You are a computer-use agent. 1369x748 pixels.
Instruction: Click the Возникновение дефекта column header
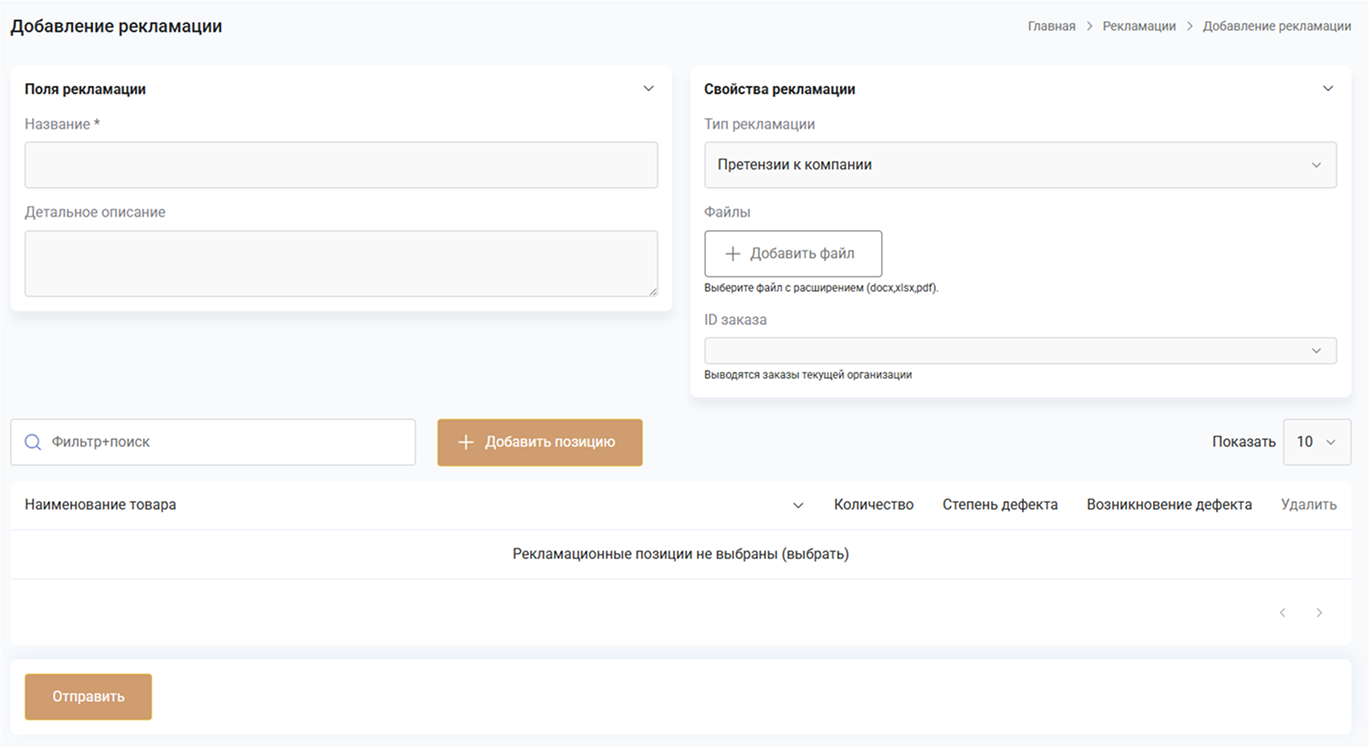point(1169,505)
